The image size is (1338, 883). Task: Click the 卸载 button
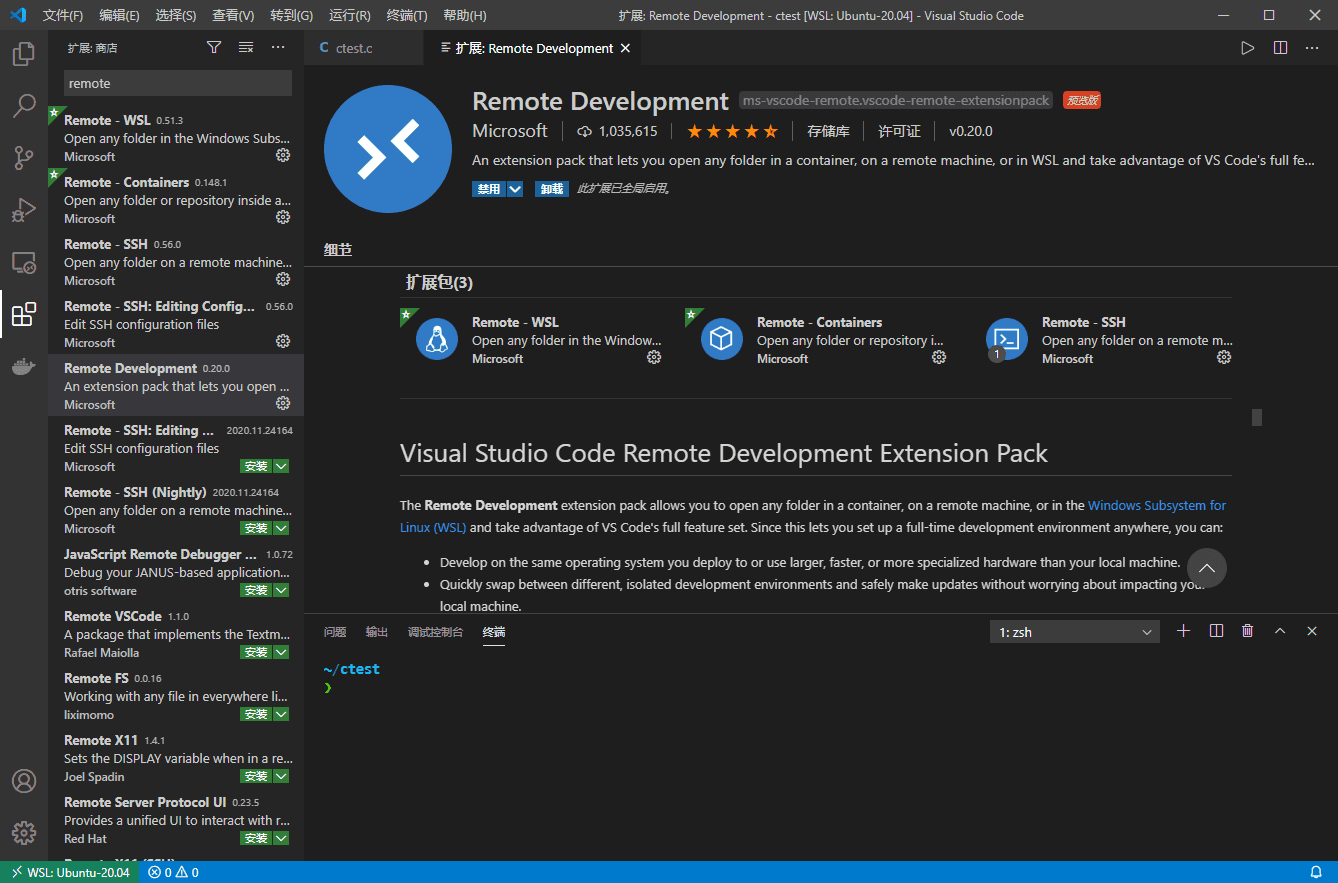552,188
